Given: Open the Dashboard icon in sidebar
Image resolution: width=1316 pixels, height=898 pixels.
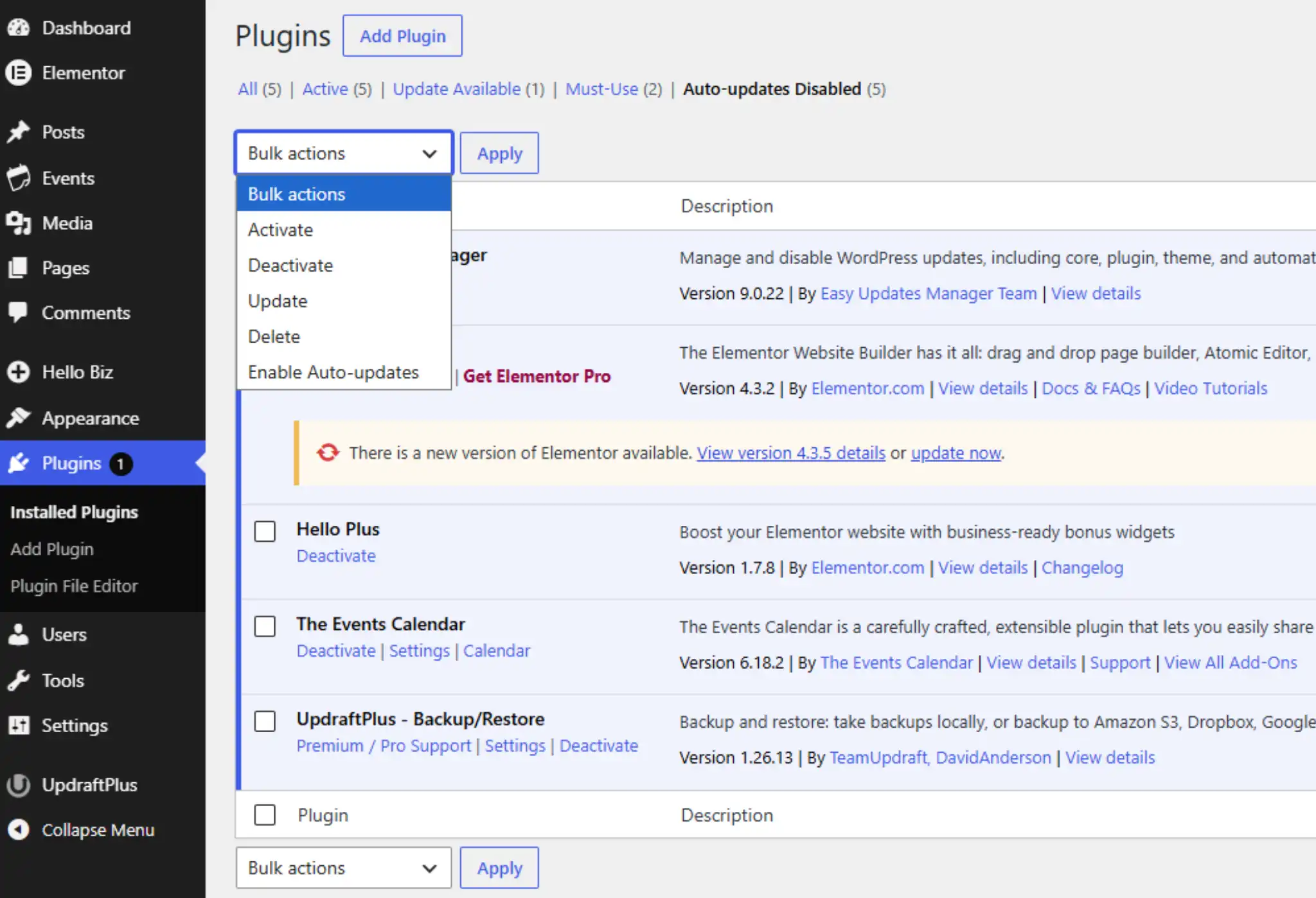Looking at the screenshot, I should click(x=19, y=28).
